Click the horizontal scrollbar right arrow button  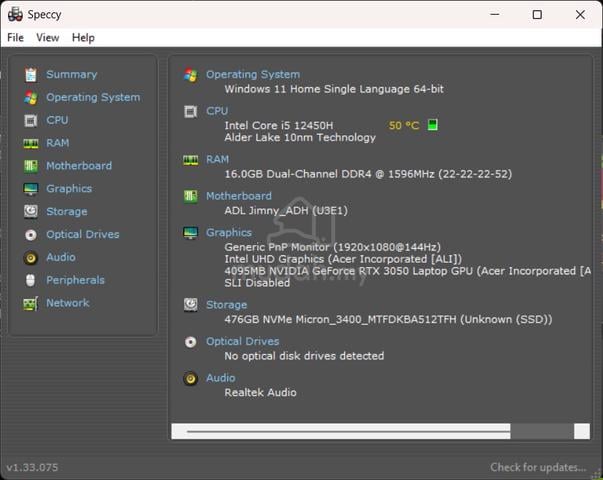(x=581, y=432)
